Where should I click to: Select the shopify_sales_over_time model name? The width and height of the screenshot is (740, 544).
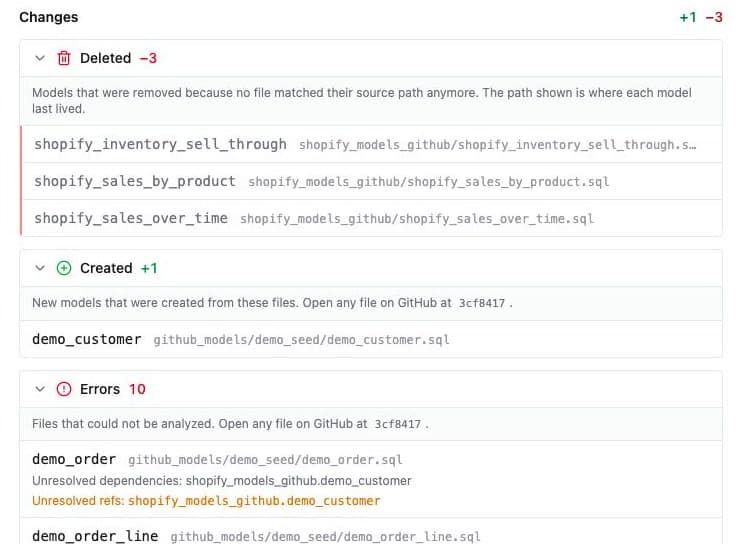click(x=131, y=218)
